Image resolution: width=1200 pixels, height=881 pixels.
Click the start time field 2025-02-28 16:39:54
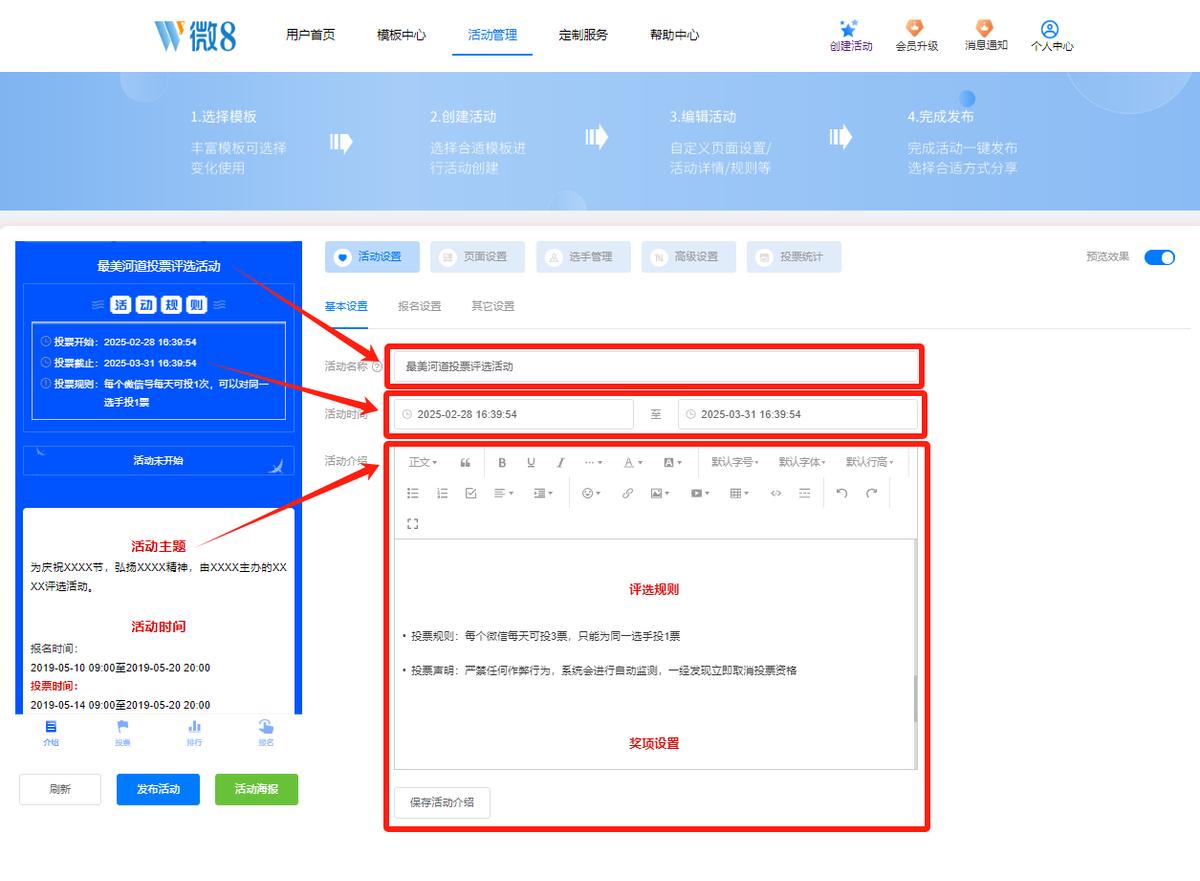pos(514,414)
